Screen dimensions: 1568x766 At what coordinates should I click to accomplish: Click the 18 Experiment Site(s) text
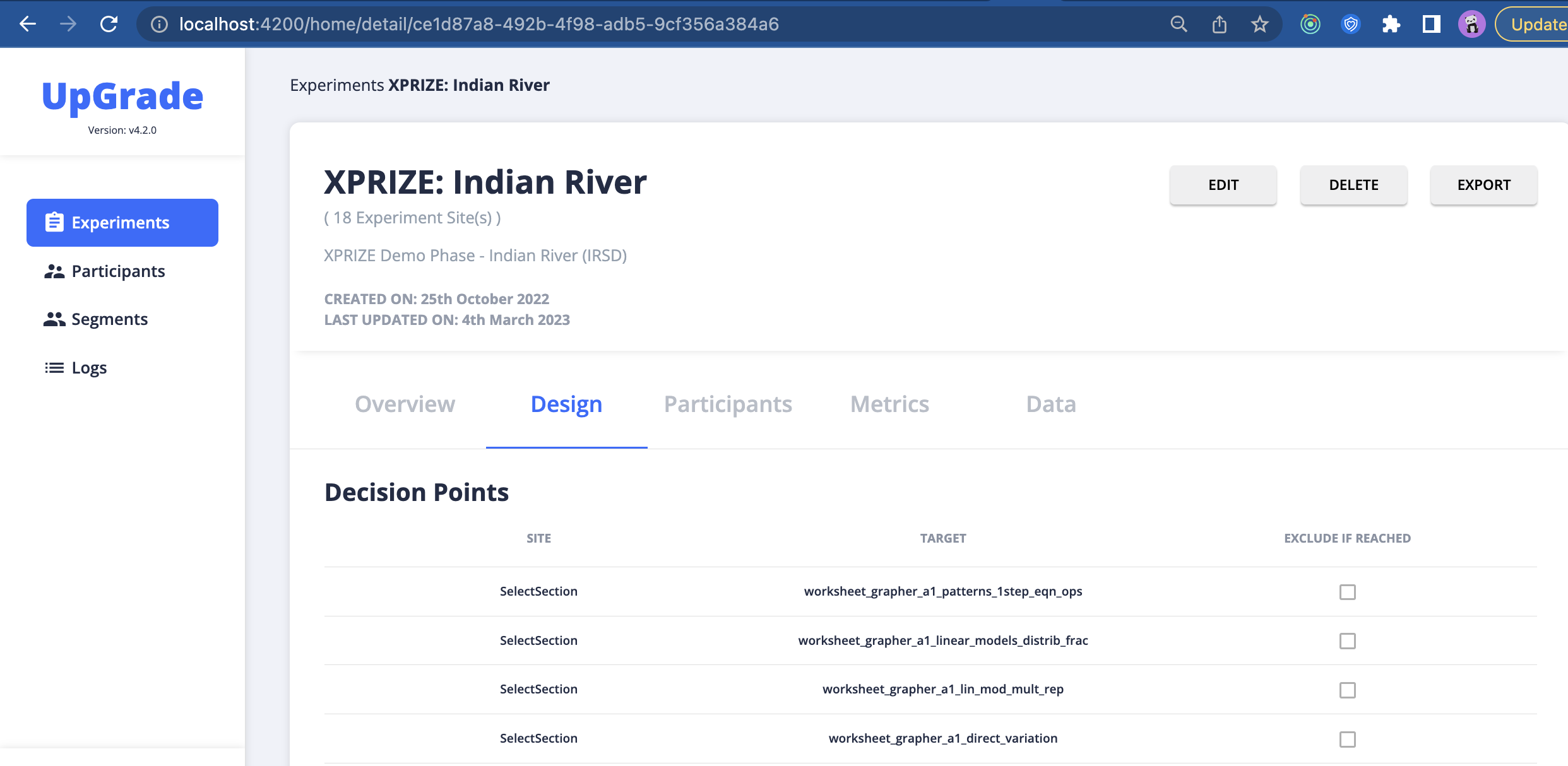tap(412, 218)
